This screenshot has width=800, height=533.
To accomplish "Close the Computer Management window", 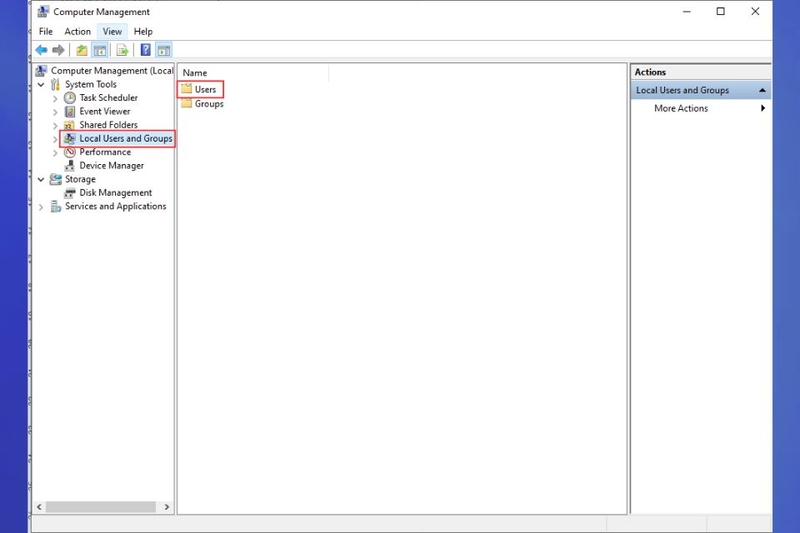I will tap(755, 11).
